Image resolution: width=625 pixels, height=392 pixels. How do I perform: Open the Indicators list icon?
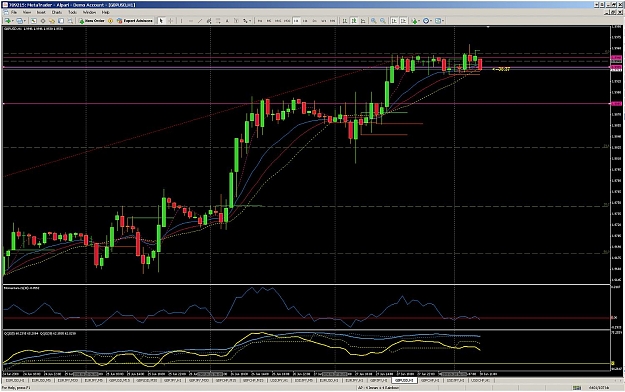coord(415,21)
